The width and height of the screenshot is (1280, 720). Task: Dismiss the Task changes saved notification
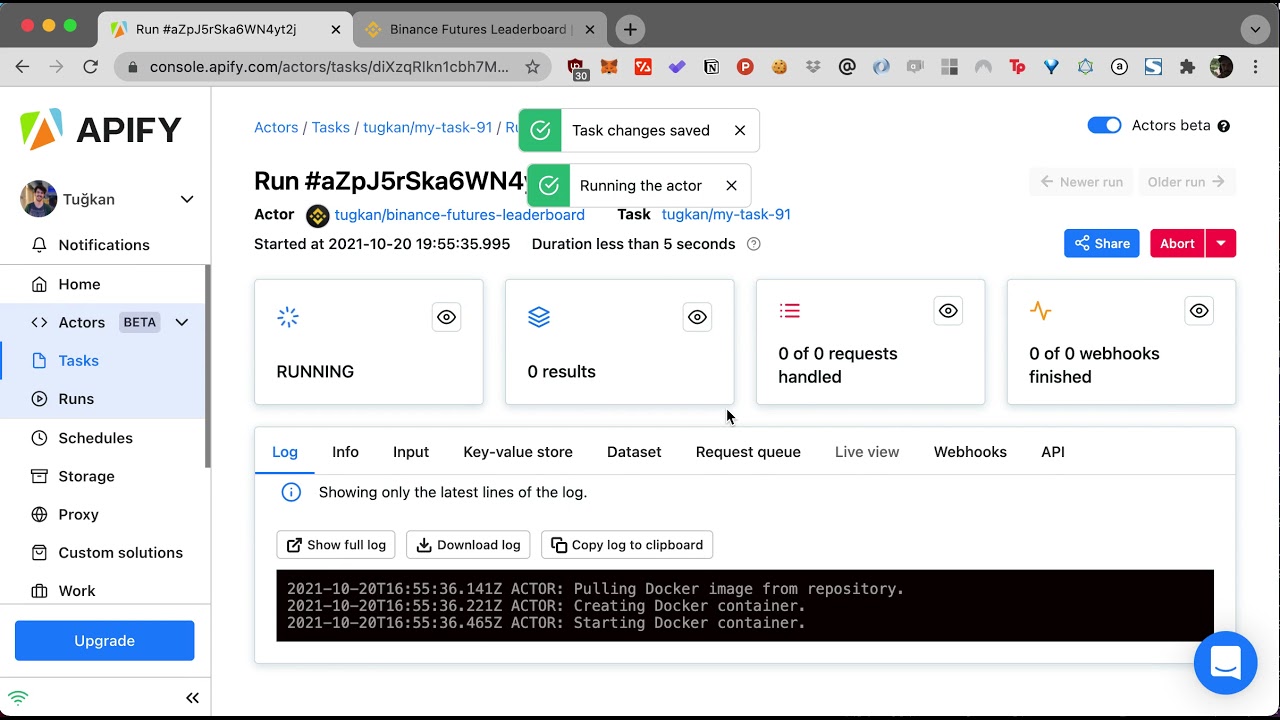[x=740, y=130]
